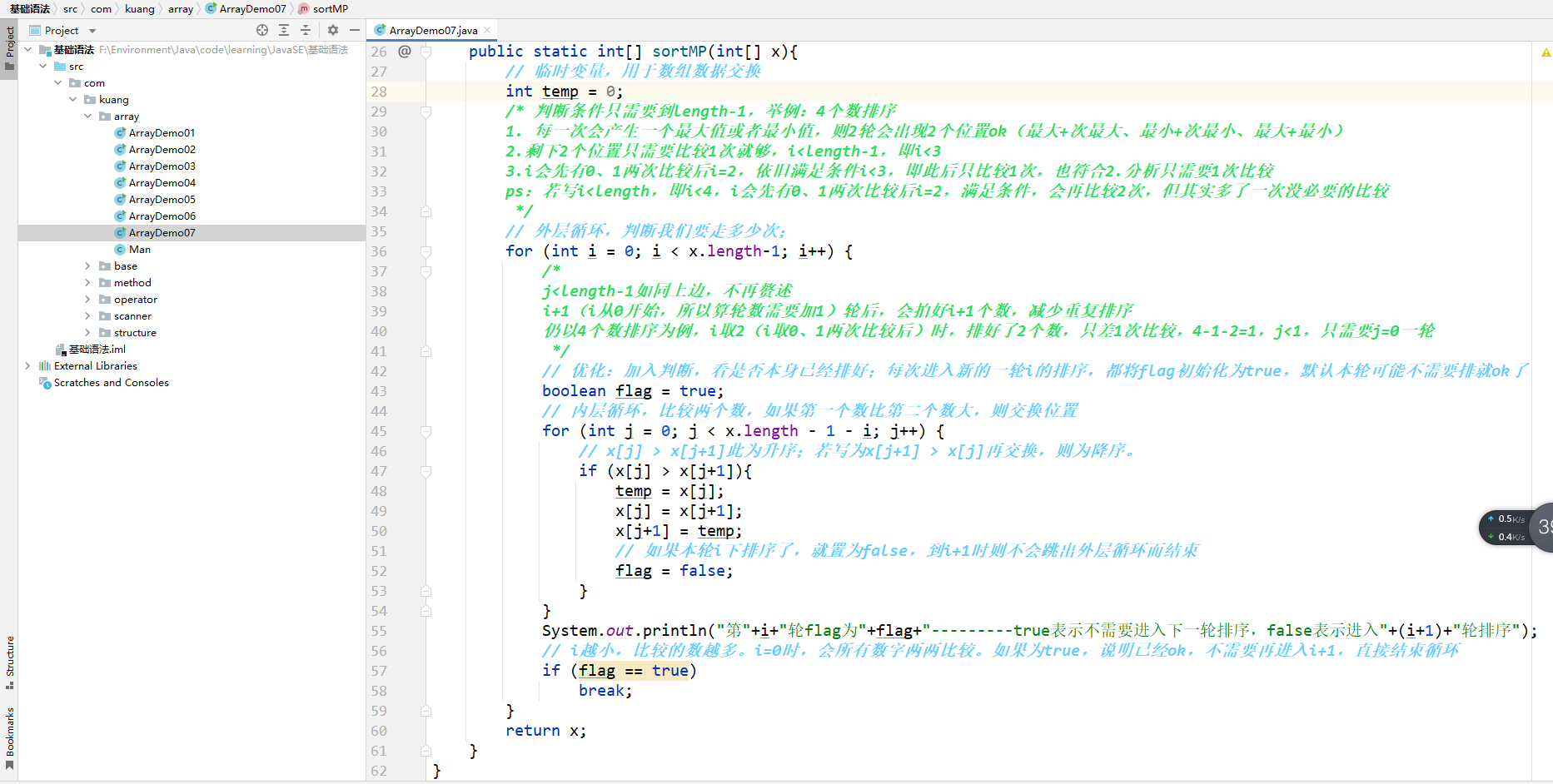Select ArrayDemo04 in the project tree
Screen dimensions: 1553x784
tap(162, 183)
